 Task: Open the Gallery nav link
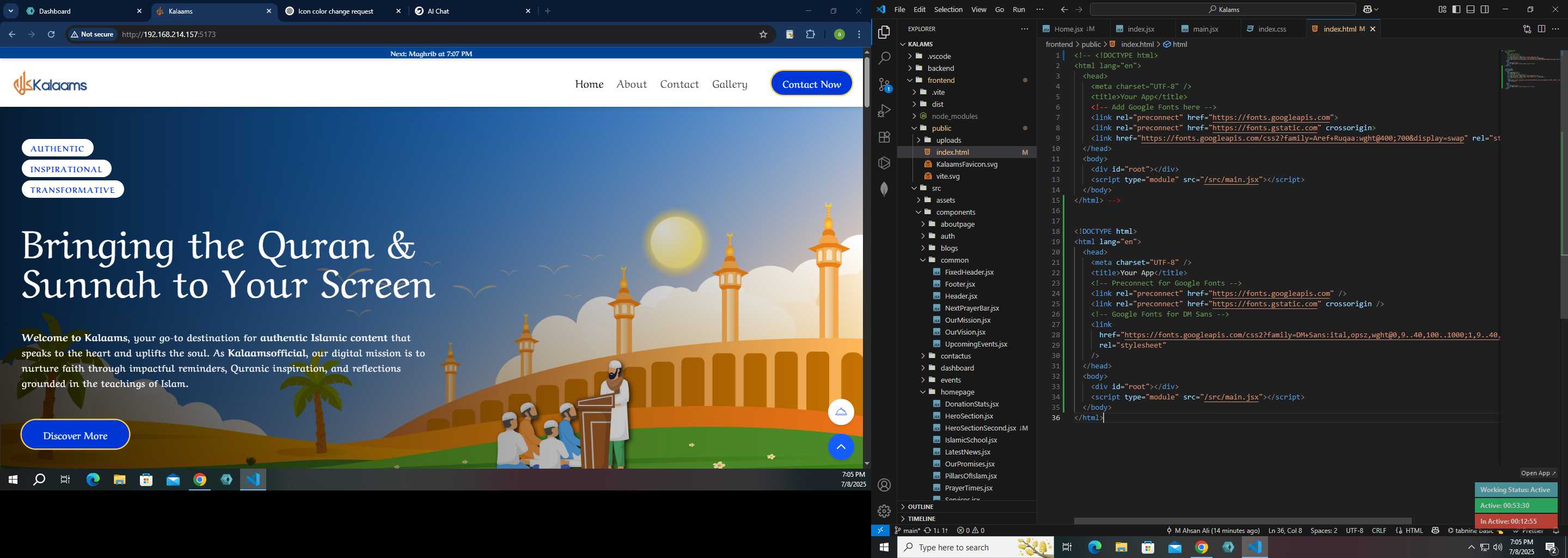[729, 84]
